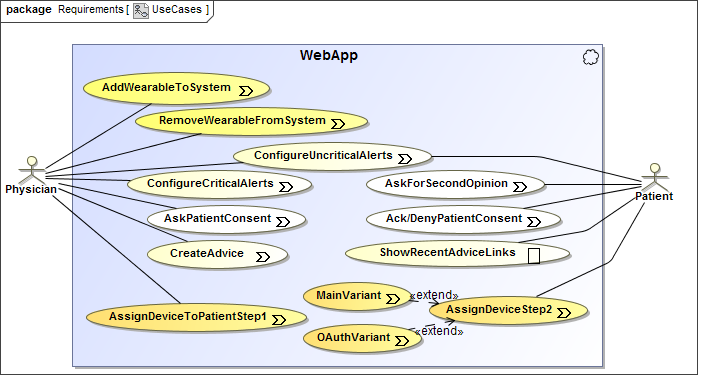Click the arrow icon on AskPatientConsent
701x376 pixels.
coord(283,222)
